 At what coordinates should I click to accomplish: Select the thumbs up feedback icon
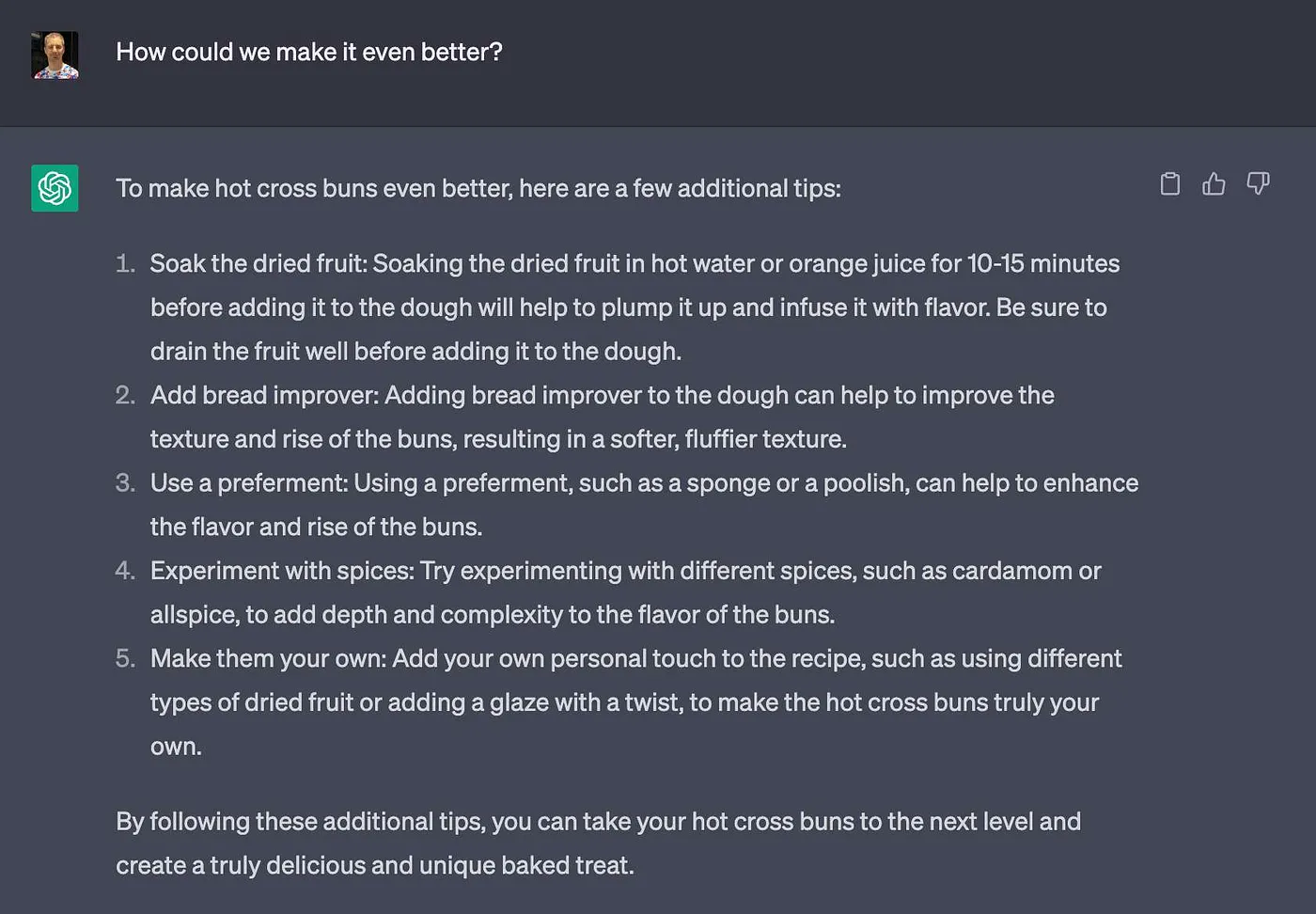pyautogui.click(x=1214, y=184)
